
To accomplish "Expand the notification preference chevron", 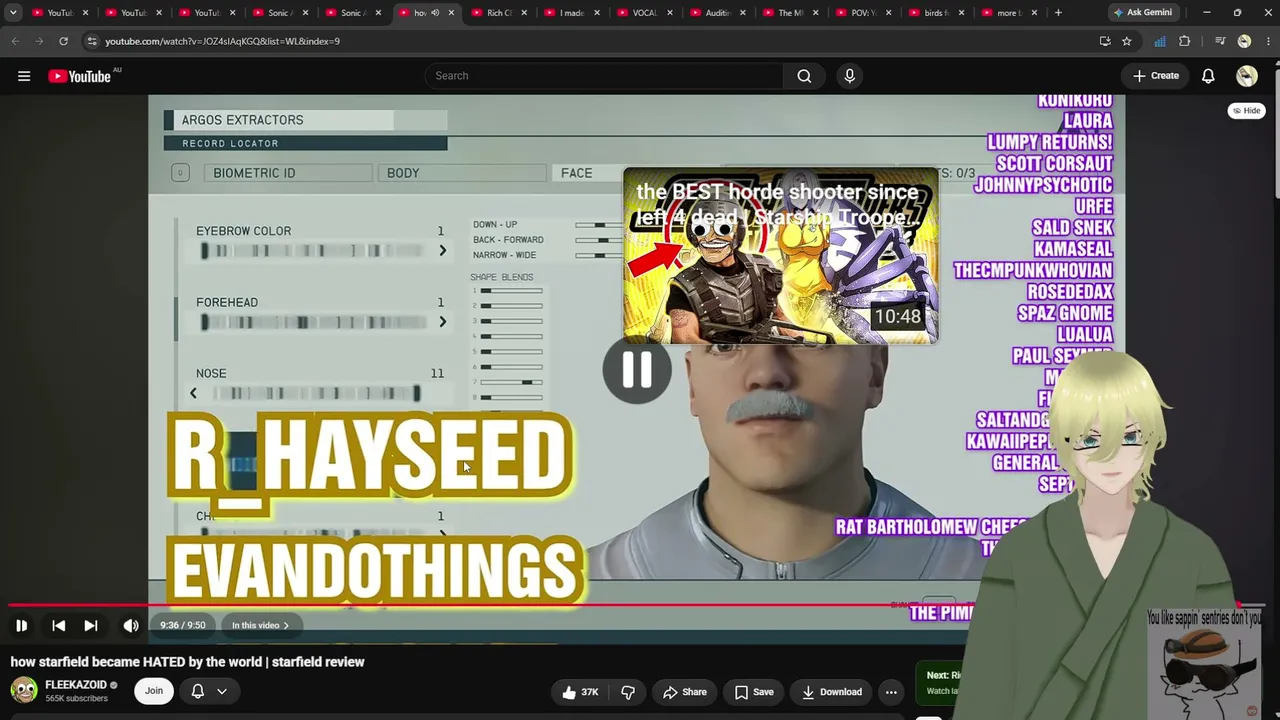I will point(222,691).
